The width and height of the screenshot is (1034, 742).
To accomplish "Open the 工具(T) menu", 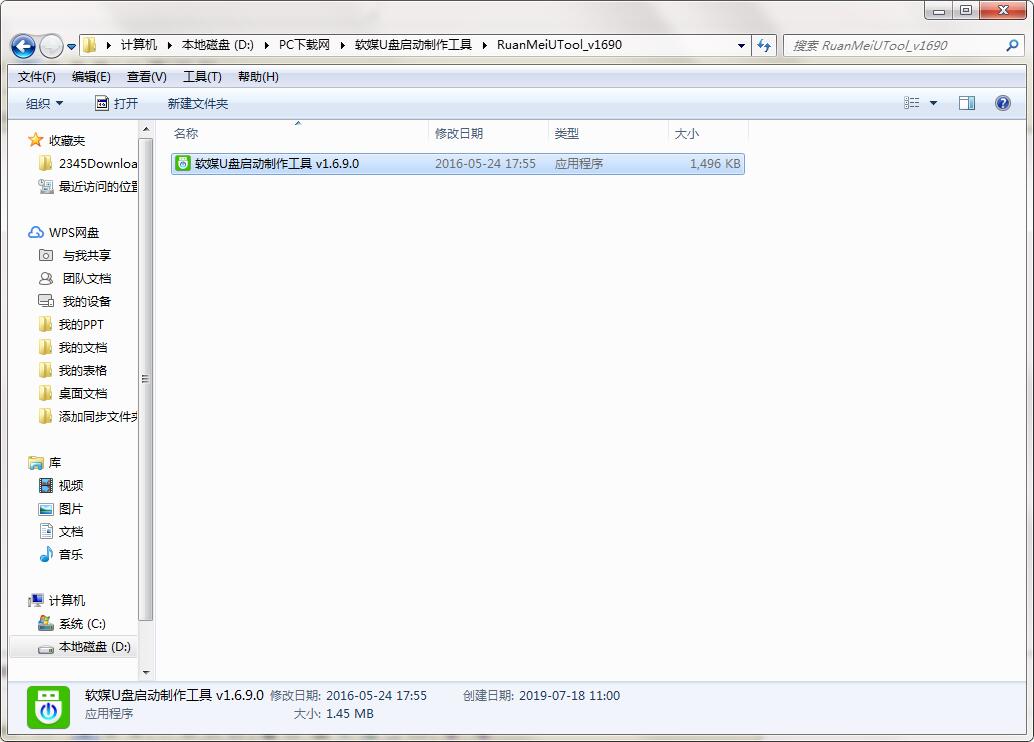I will click(202, 77).
